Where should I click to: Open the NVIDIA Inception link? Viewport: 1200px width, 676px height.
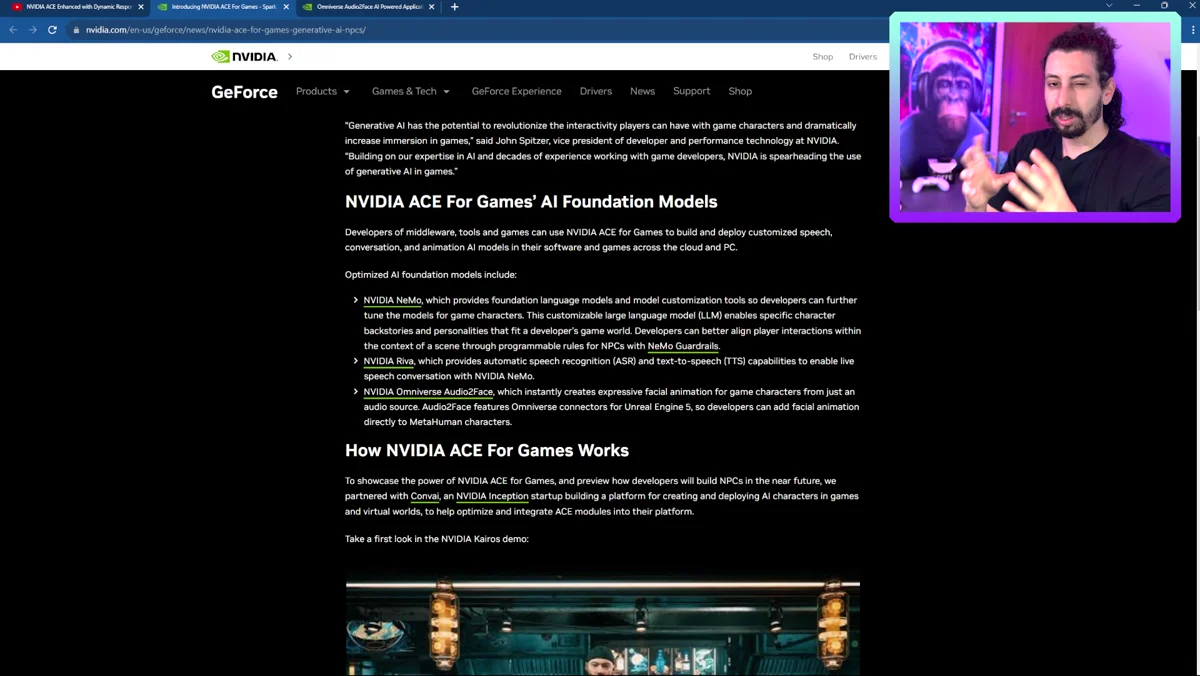pos(492,496)
